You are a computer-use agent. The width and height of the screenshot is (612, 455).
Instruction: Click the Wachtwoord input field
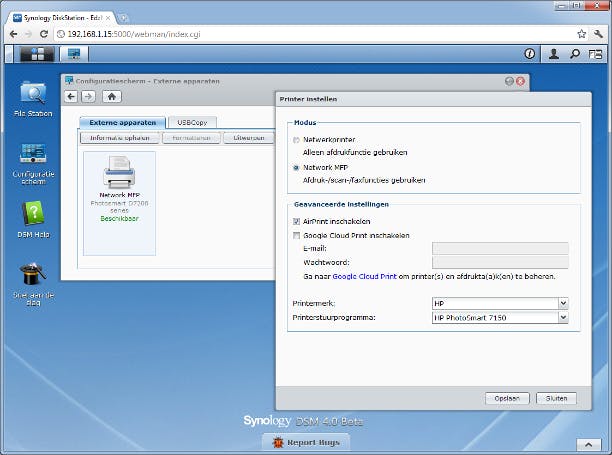click(500, 262)
